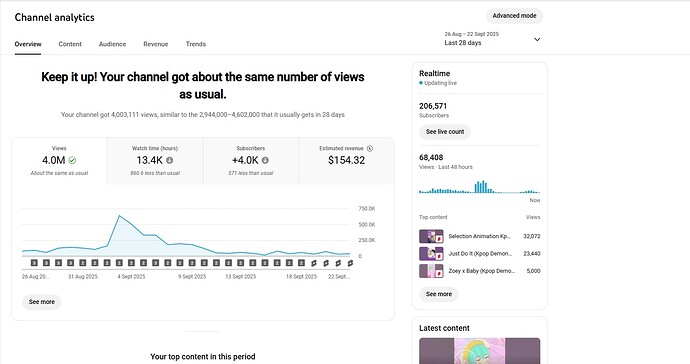
Task: Expand the Last 28 days date range dropdown
Action: coord(492,39)
